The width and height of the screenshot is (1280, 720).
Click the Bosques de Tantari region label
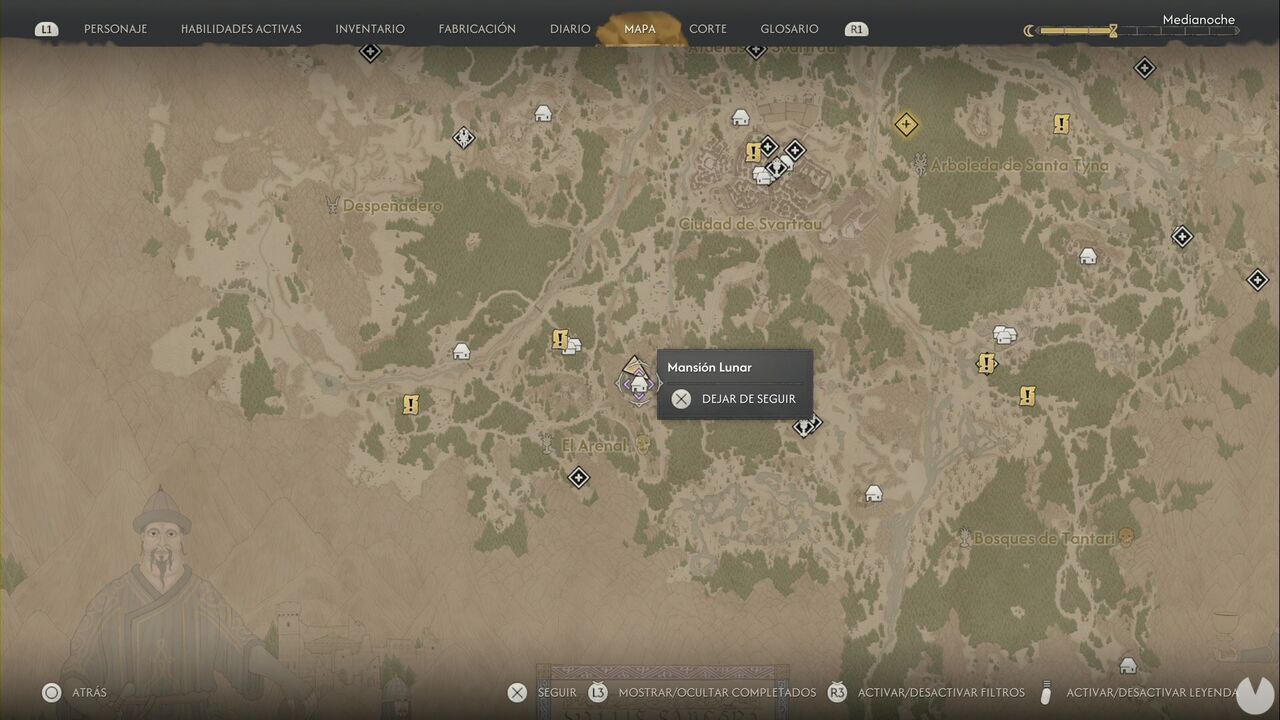pos(1044,539)
